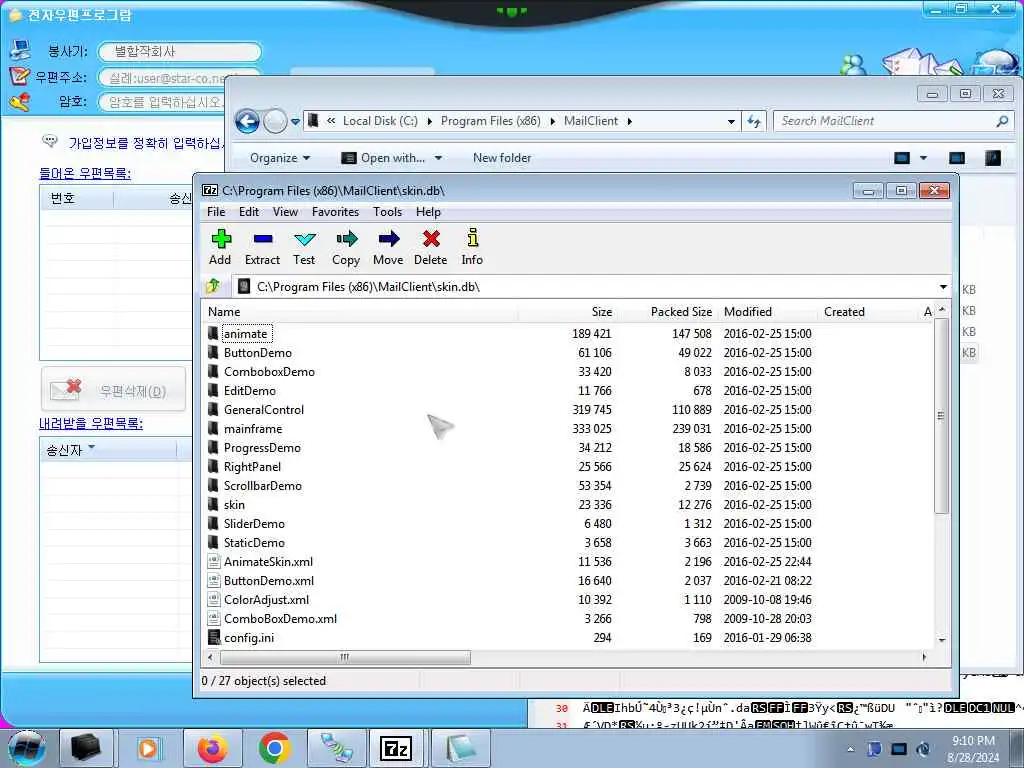Select the animate folder
This screenshot has width=1024, height=768.
(246, 334)
